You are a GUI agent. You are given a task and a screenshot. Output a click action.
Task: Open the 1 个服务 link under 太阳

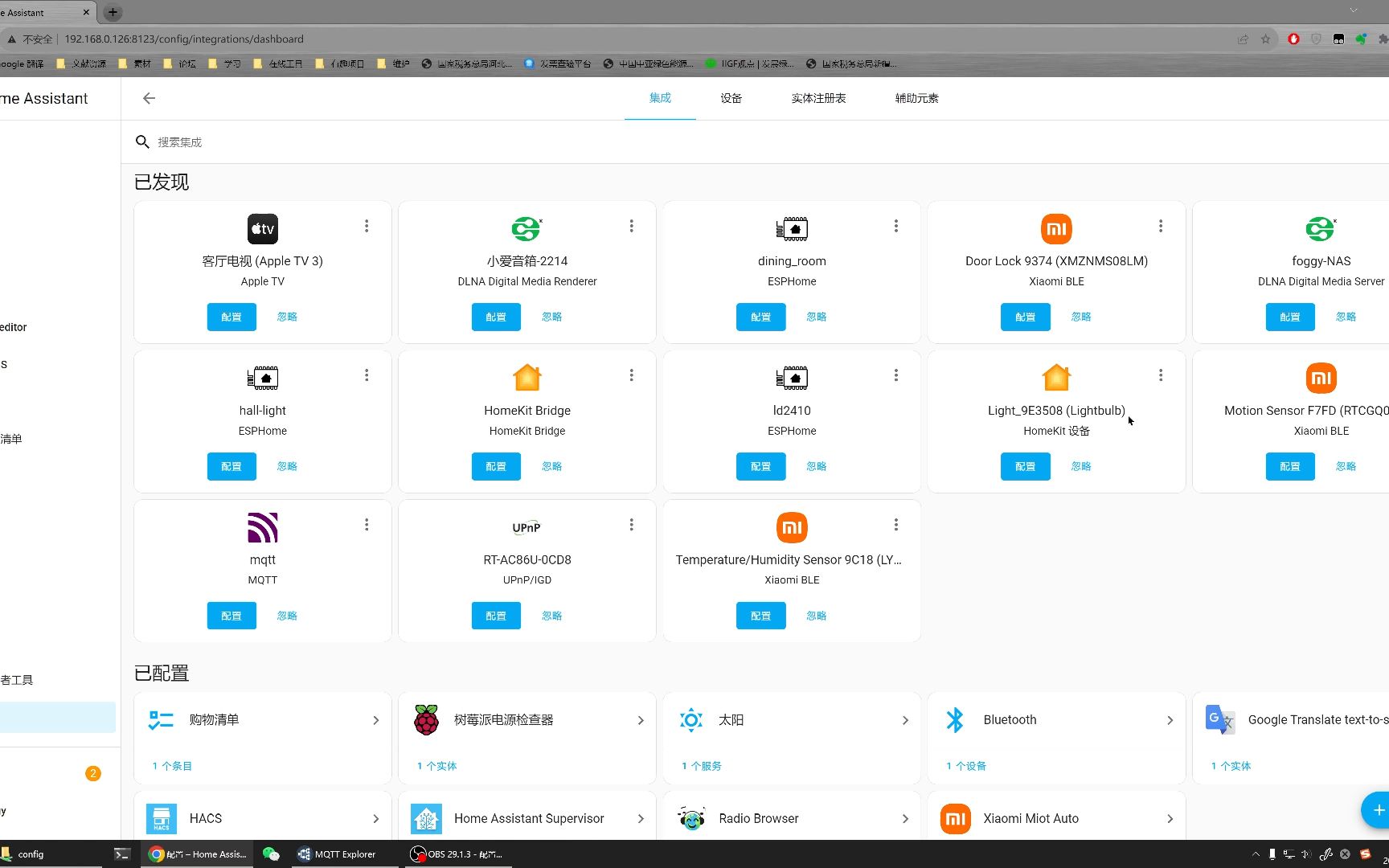[702, 766]
